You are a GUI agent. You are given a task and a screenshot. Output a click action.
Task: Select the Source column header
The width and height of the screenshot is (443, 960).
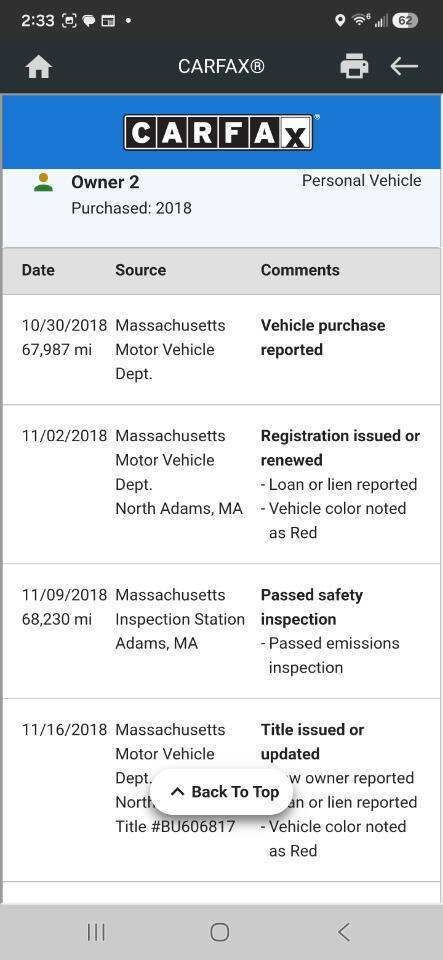140,270
